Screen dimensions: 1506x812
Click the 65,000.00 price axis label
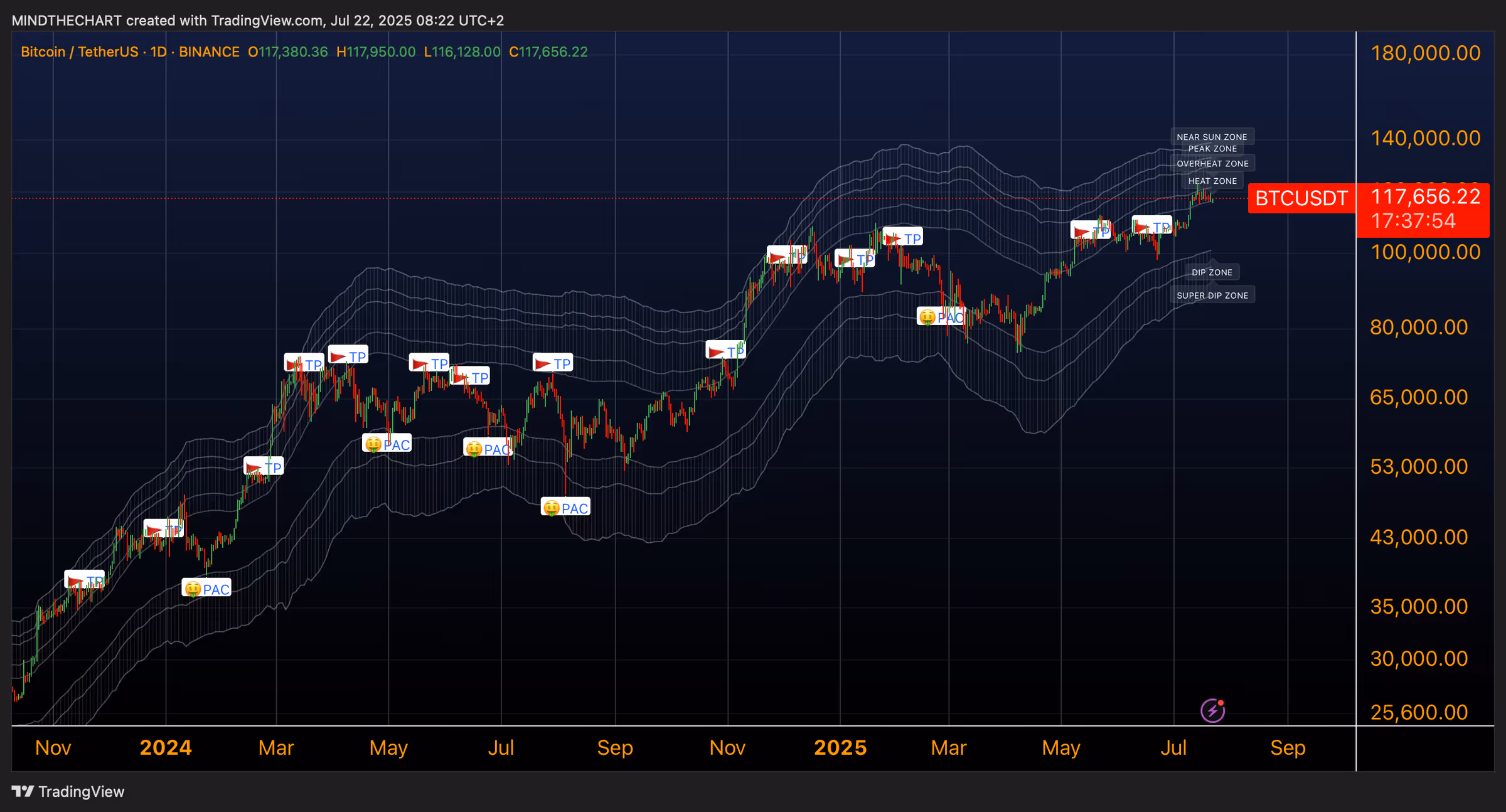(x=1419, y=397)
